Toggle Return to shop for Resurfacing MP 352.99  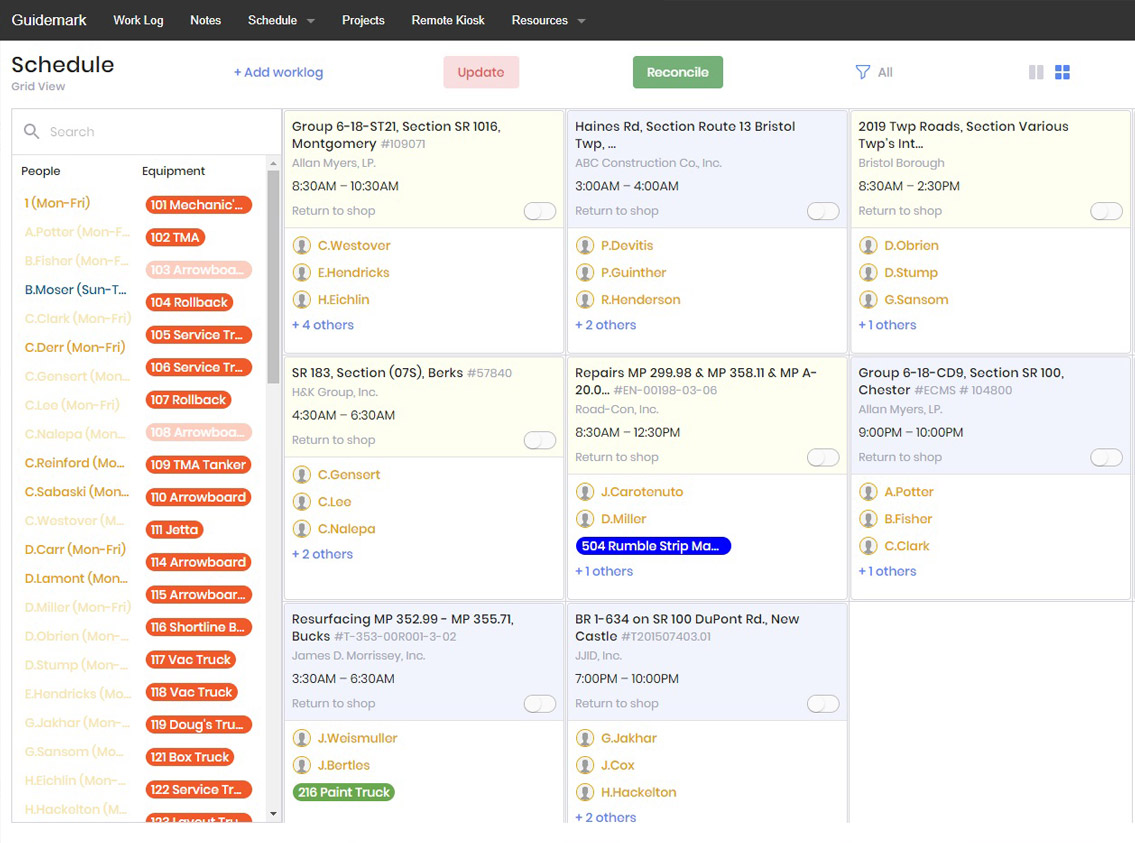tap(540, 703)
